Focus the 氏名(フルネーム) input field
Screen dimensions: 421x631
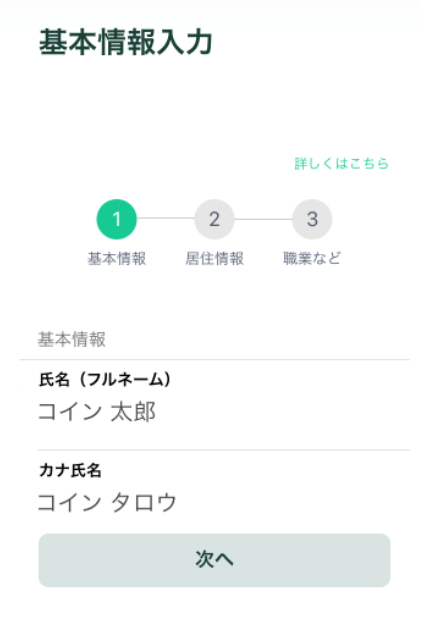coord(223,412)
